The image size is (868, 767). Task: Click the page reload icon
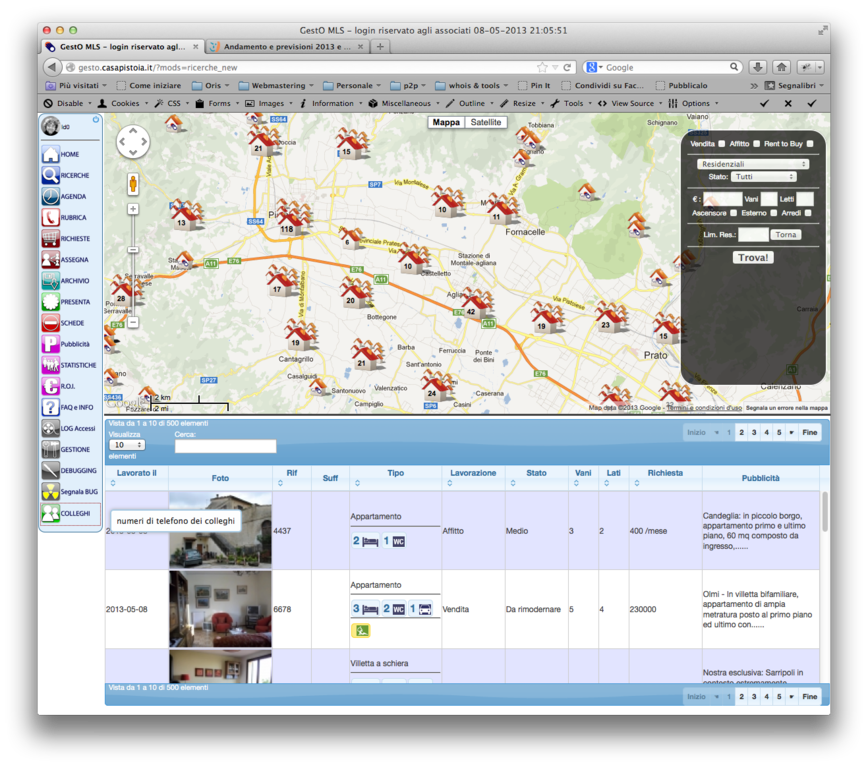[567, 67]
